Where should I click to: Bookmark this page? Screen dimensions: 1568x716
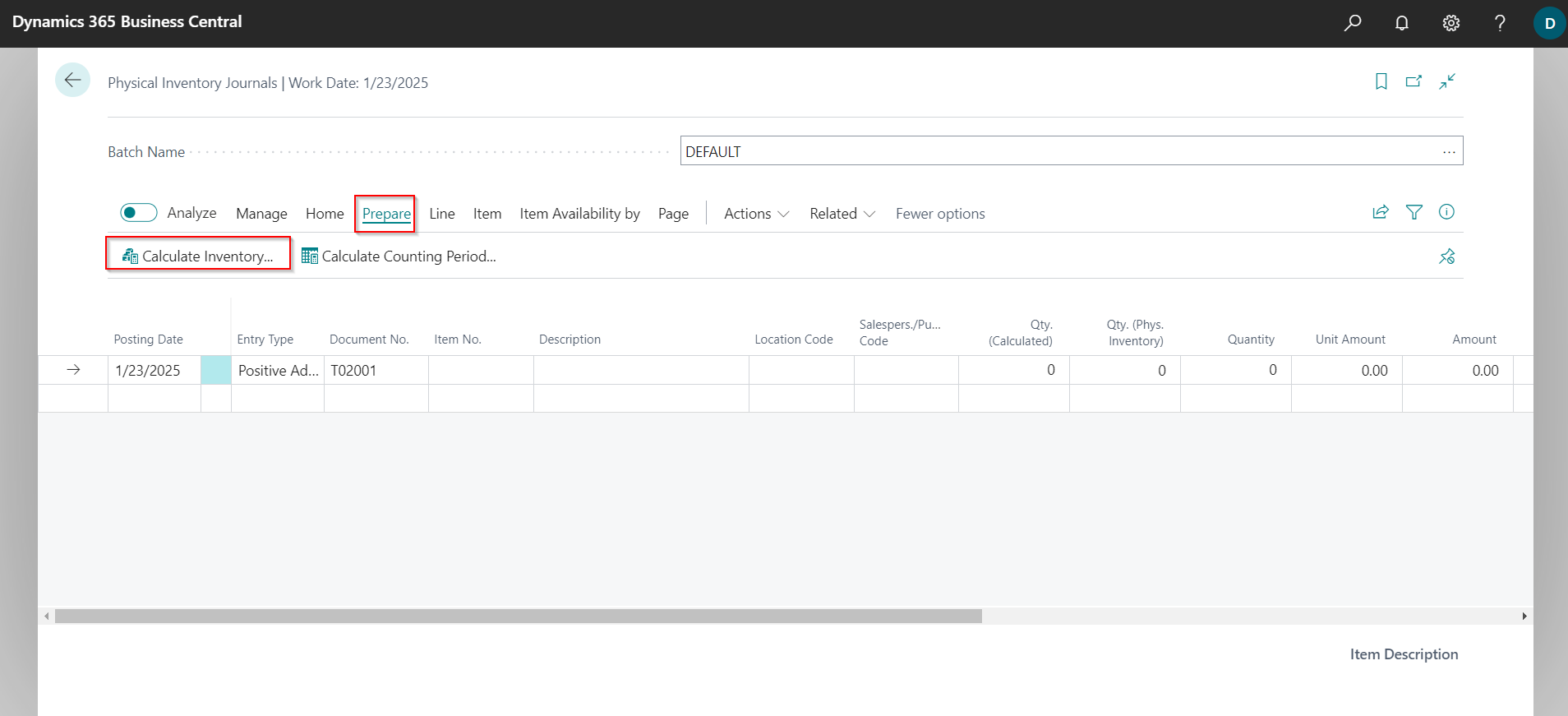[1381, 81]
